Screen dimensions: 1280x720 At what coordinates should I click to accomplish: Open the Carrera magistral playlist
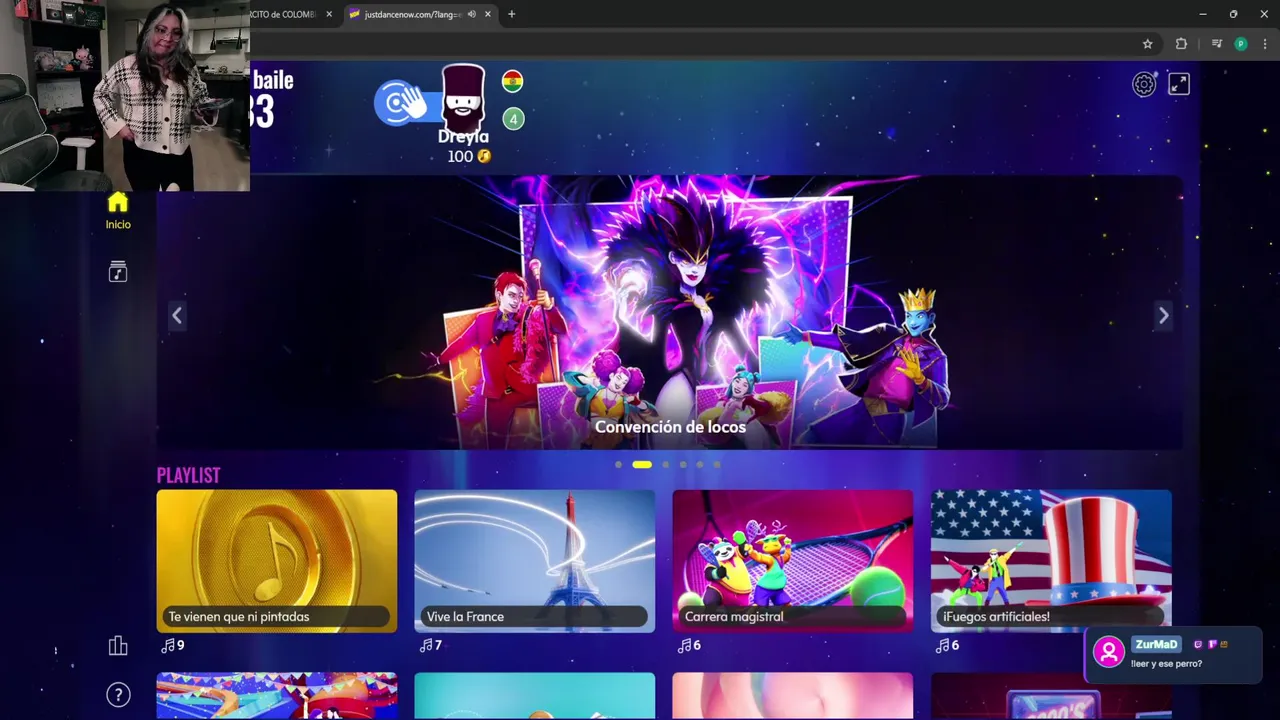(793, 561)
